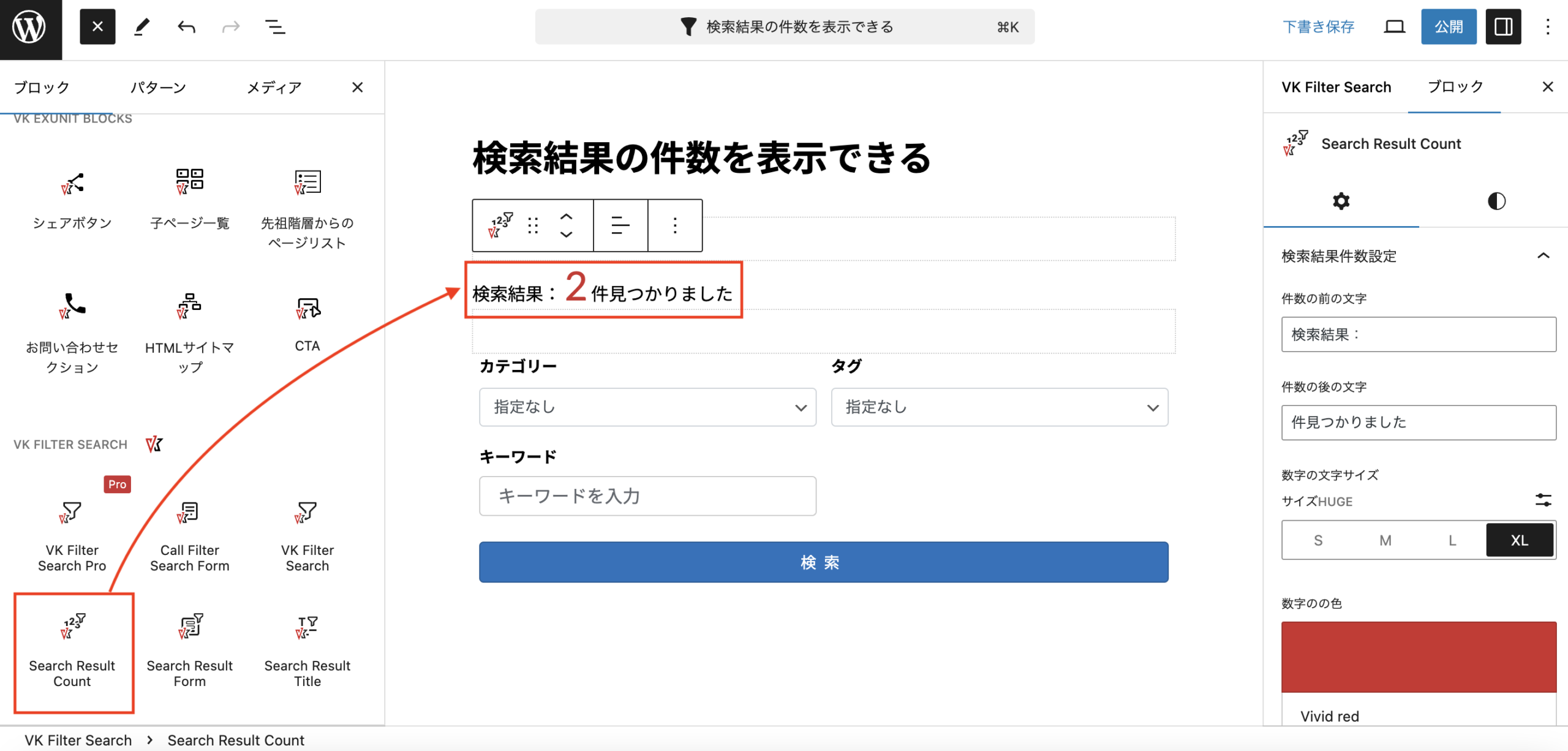
Task: Open alignment options in the block toolbar
Action: [x=620, y=225]
